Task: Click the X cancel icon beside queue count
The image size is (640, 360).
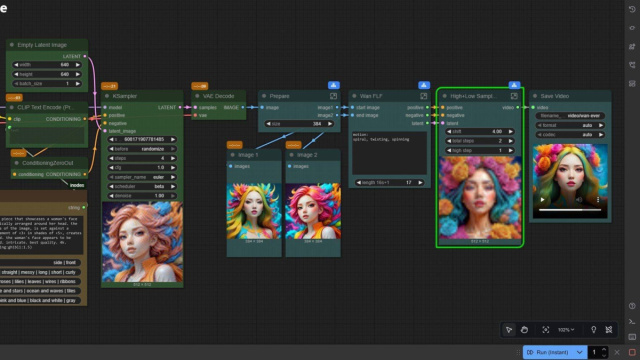Action: click(617, 352)
